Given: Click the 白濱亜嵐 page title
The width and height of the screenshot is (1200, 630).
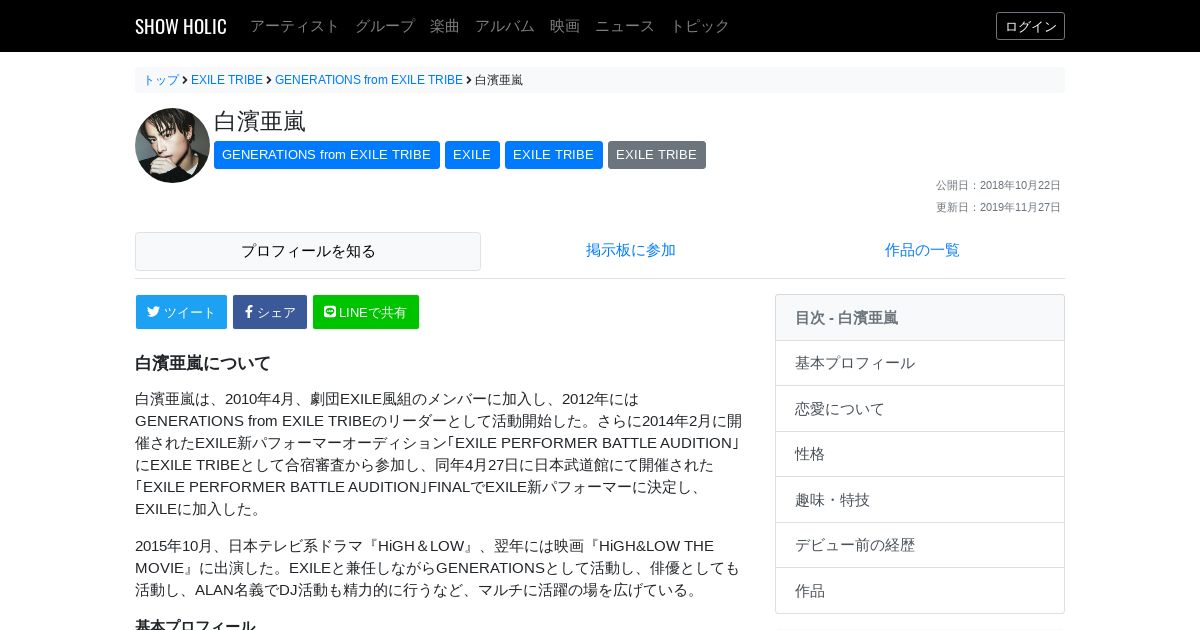Looking at the screenshot, I should [260, 121].
